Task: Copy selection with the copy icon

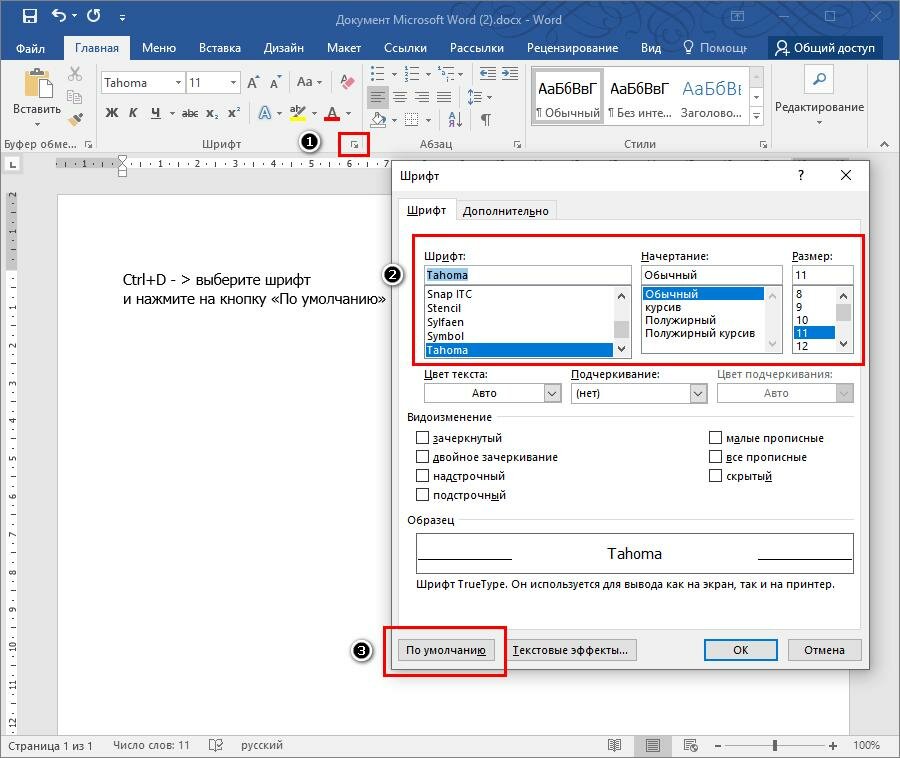Action: click(x=75, y=96)
